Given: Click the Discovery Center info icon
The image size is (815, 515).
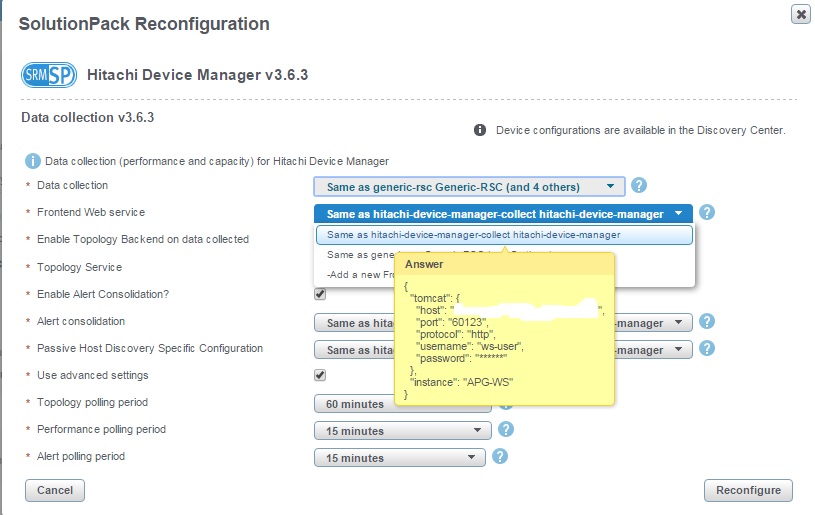Looking at the screenshot, I should [x=480, y=130].
